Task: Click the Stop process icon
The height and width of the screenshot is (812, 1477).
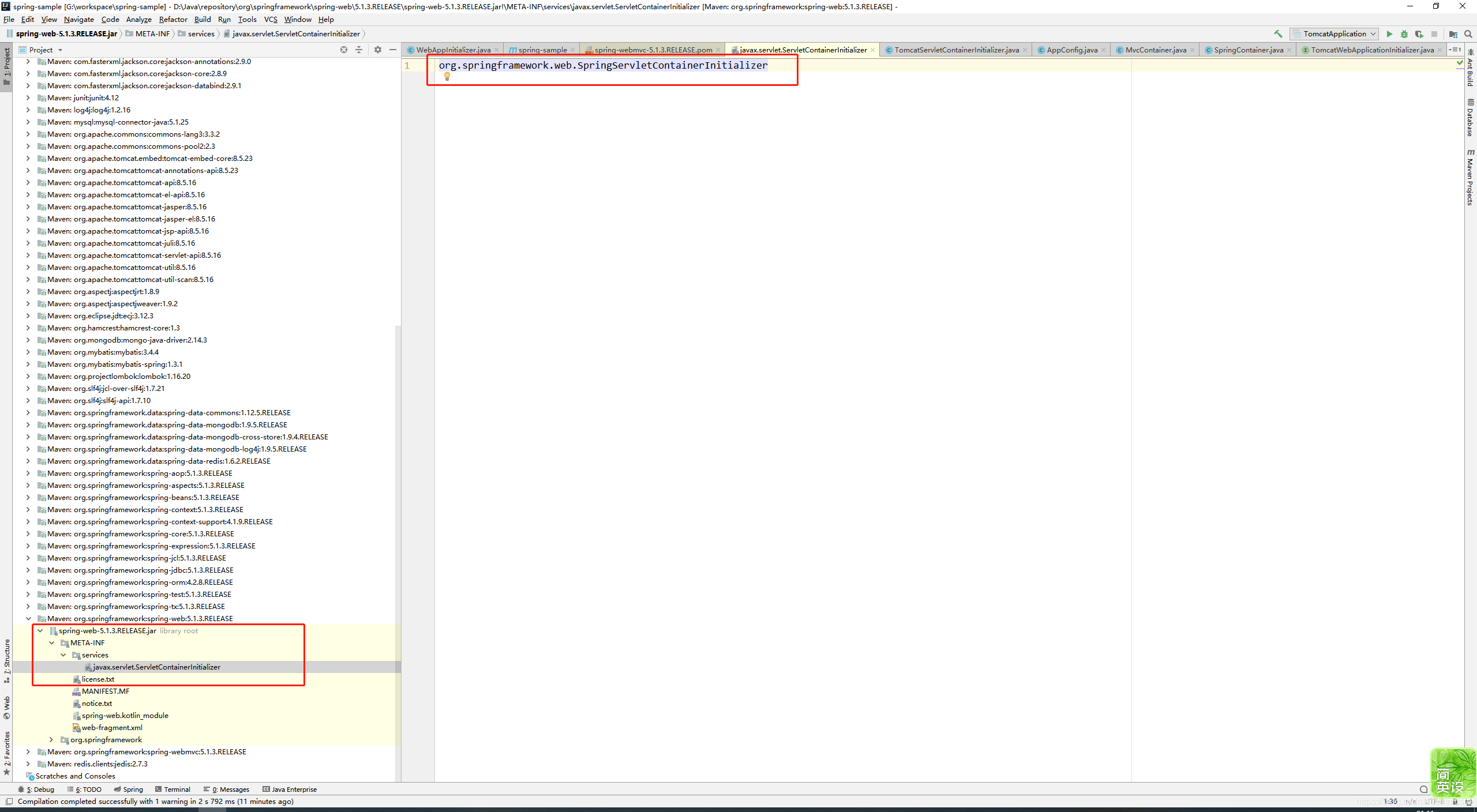Action: click(1434, 34)
